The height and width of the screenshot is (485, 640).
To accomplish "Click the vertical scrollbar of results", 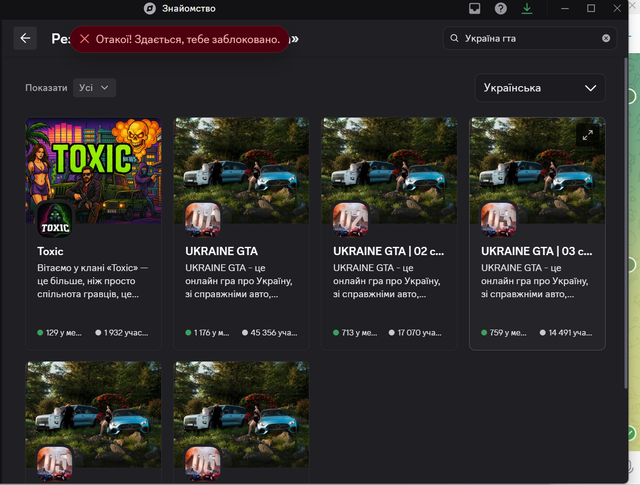I will [x=625, y=222].
